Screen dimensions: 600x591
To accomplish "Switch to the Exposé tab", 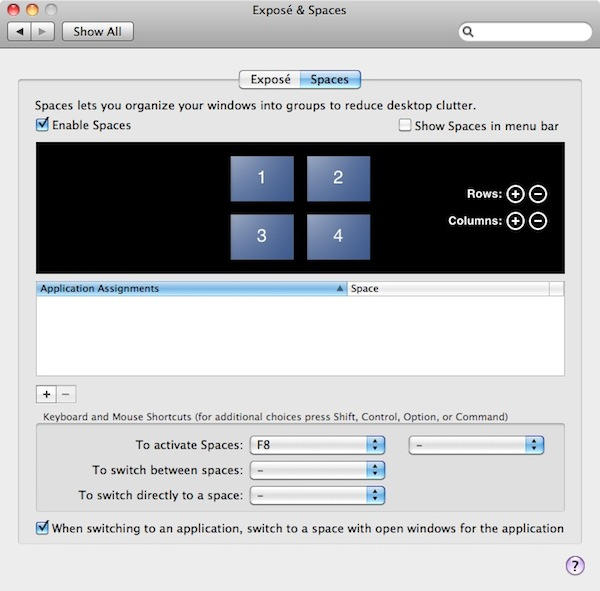I will pos(270,80).
